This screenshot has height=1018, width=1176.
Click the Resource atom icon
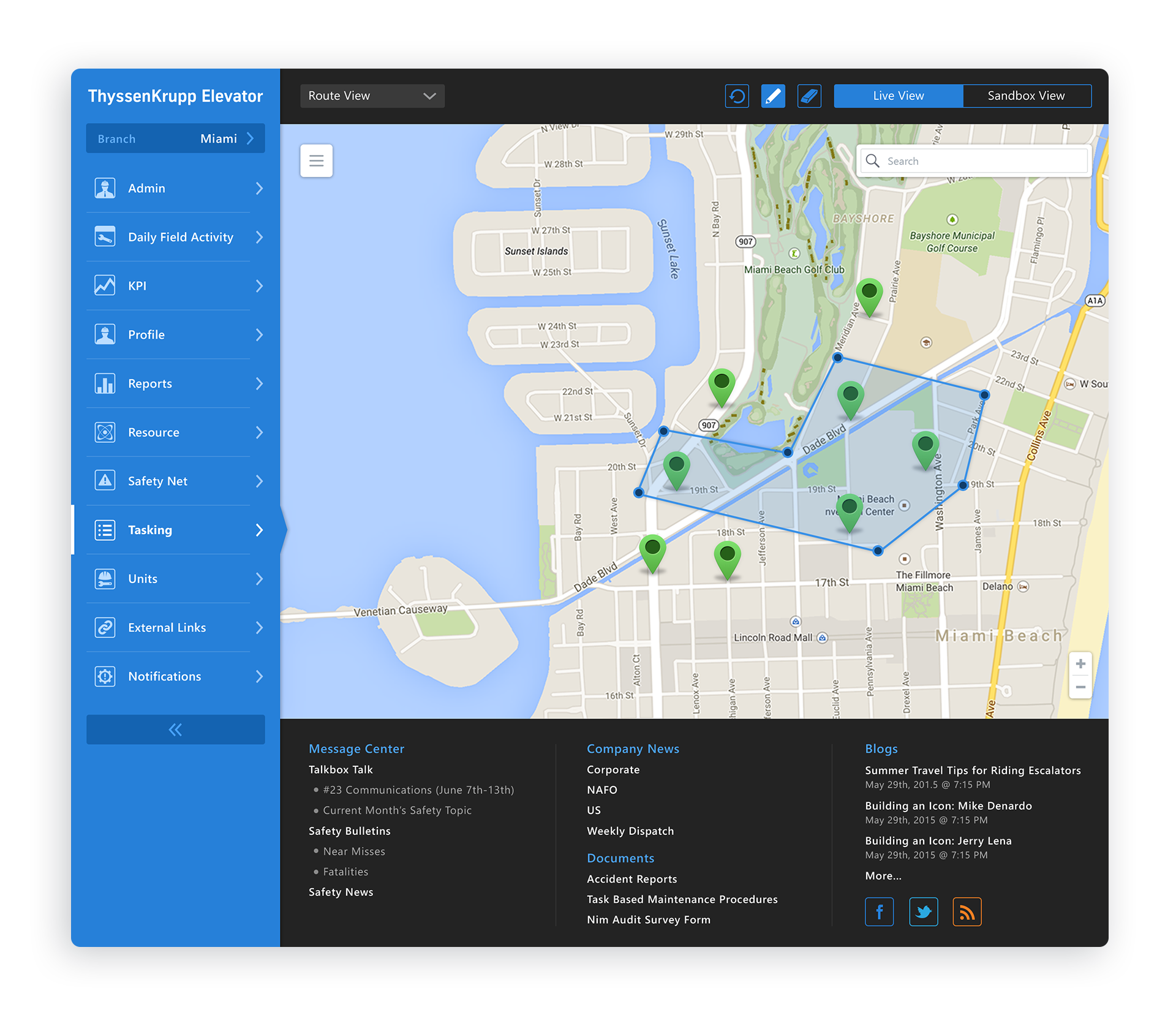click(105, 432)
